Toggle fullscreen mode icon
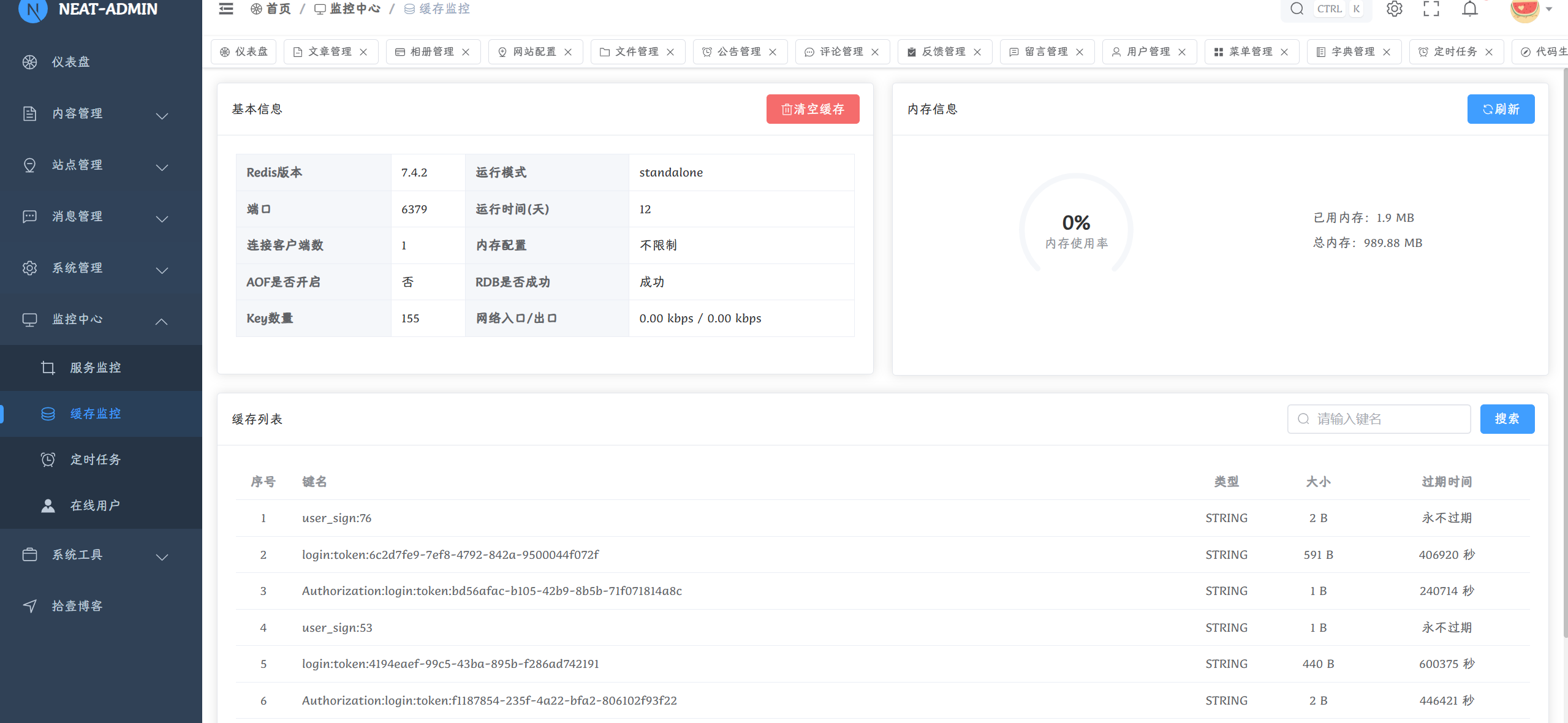The image size is (1568, 723). [x=1431, y=9]
